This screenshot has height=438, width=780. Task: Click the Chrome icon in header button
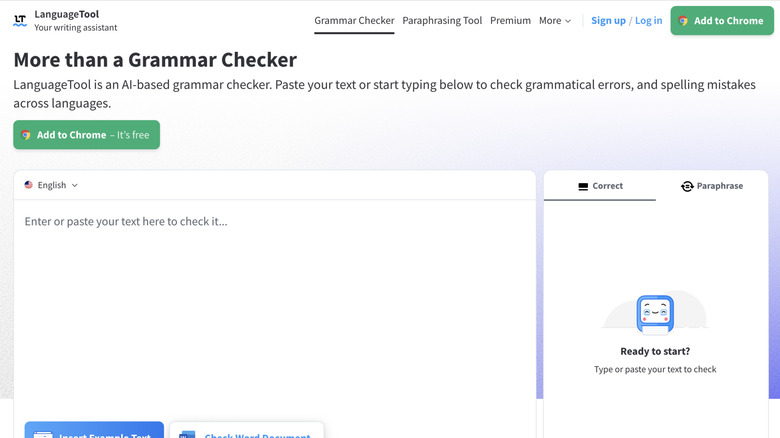[x=684, y=21]
